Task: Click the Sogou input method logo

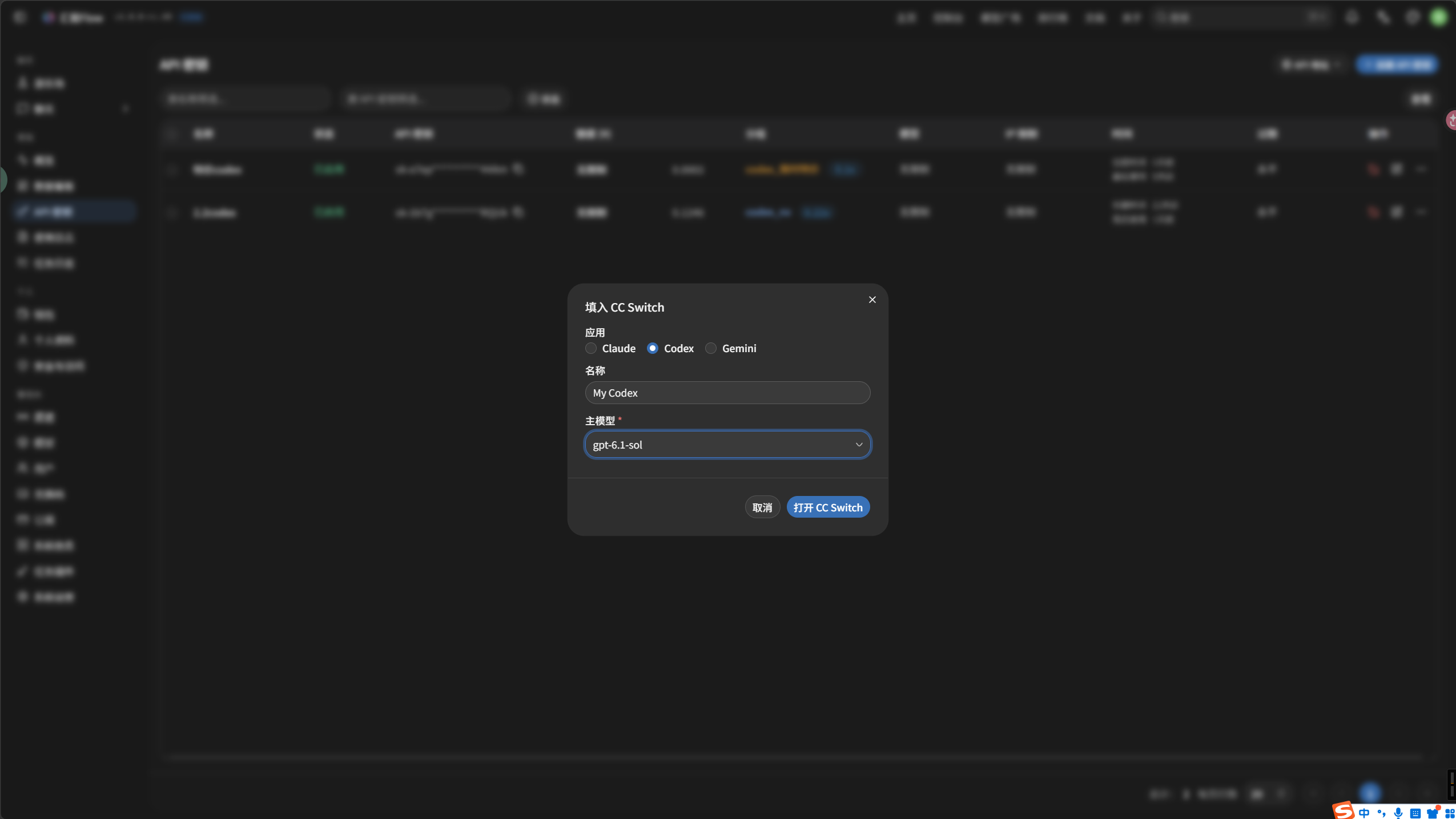Action: tap(1344, 810)
